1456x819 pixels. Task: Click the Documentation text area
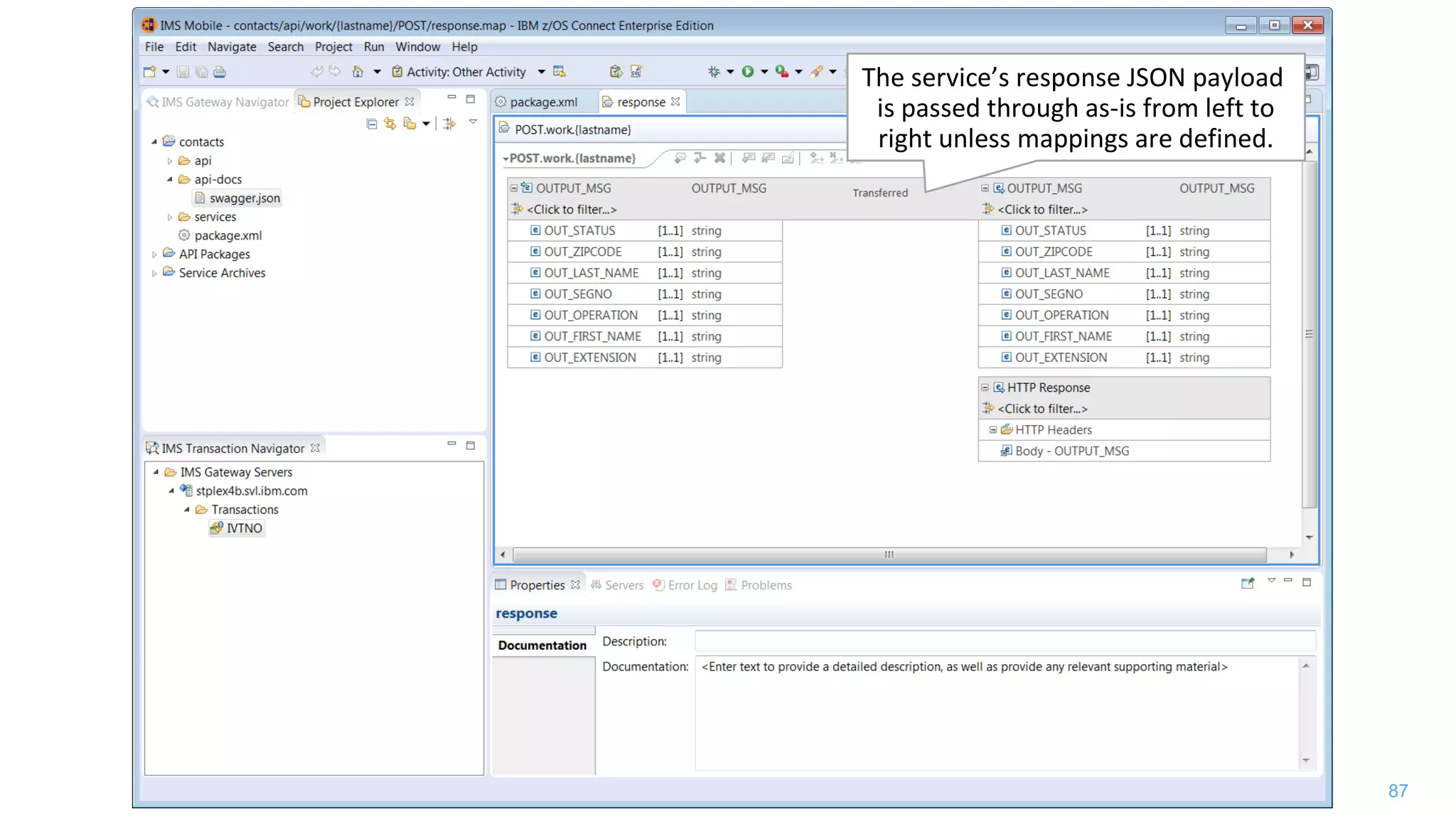(x=998, y=713)
